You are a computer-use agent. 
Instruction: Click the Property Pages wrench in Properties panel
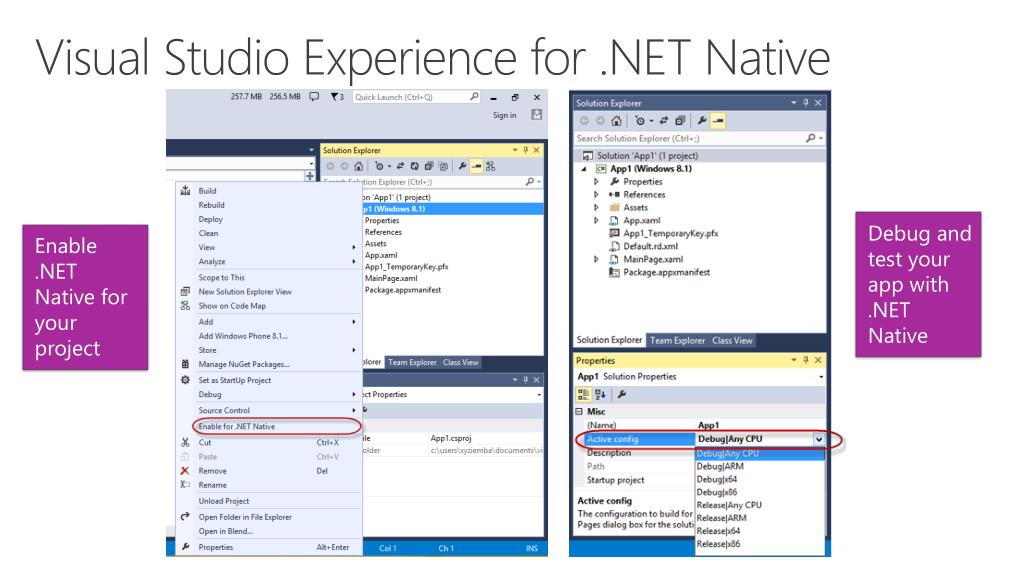[x=622, y=394]
